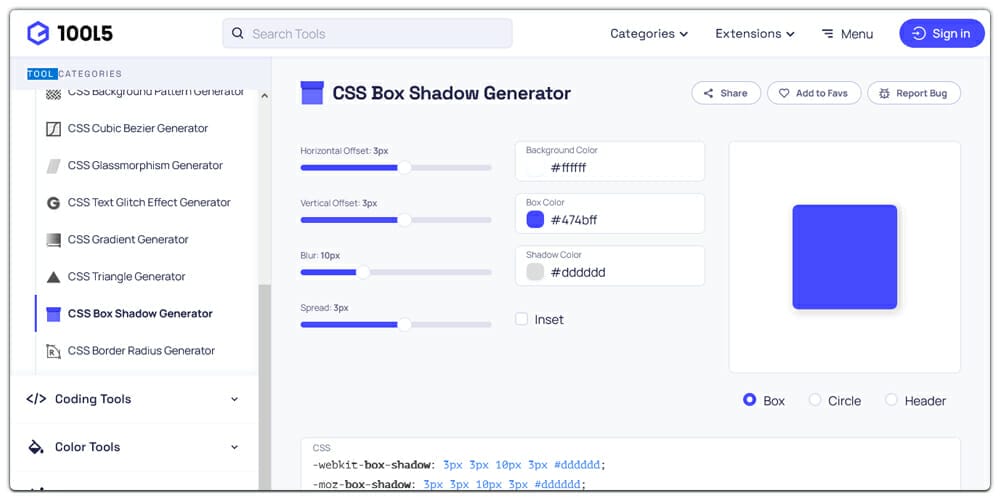
Task: Click the Sign in button
Action: tap(942, 34)
